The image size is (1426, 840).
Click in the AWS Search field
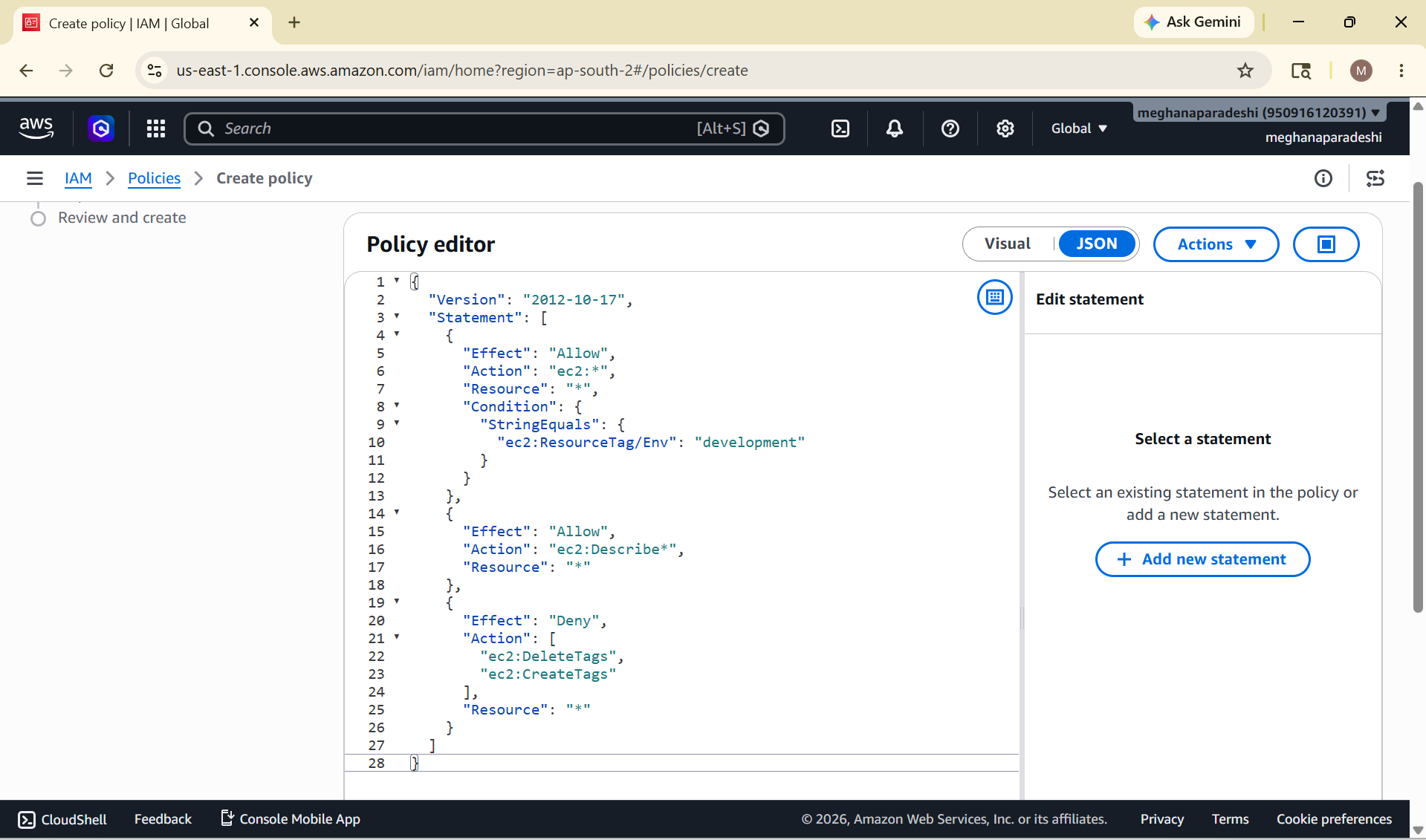click(x=484, y=128)
